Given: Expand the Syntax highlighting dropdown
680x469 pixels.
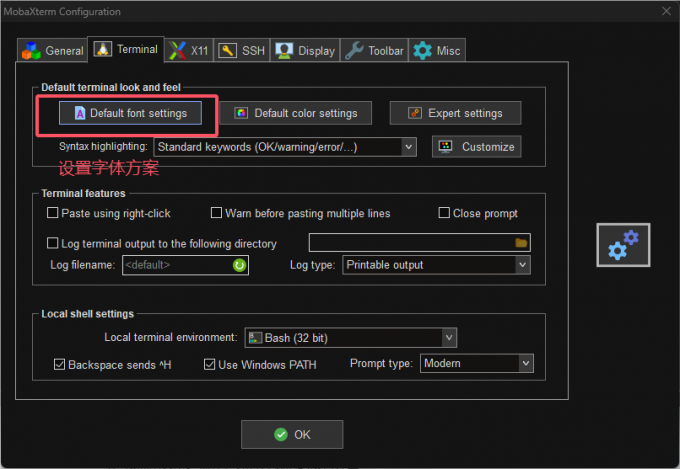Looking at the screenshot, I should point(408,147).
